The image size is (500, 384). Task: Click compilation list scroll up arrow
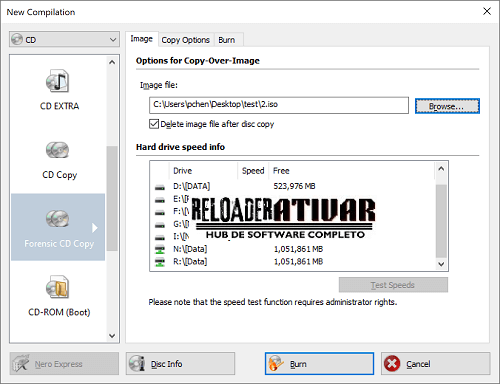click(x=112, y=62)
